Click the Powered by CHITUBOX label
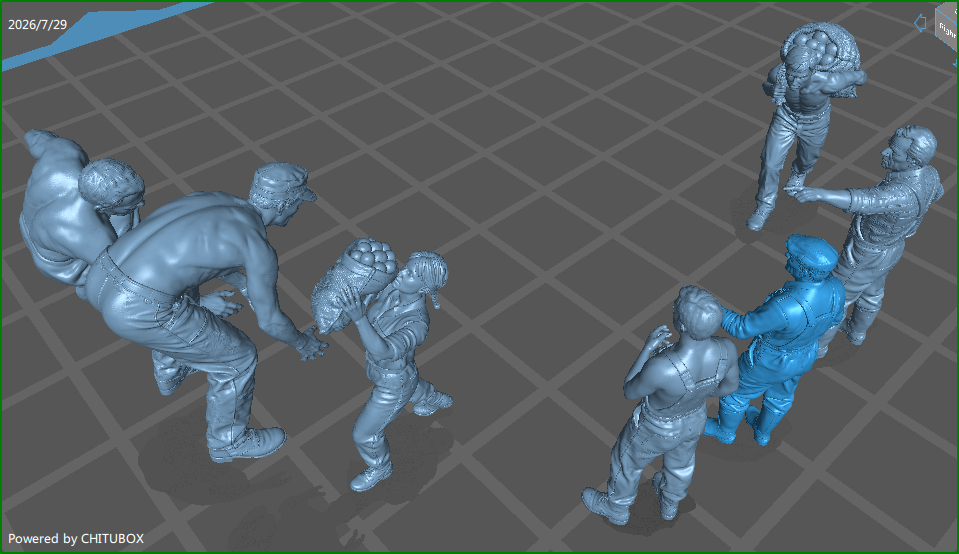This screenshot has height=554, width=959. [76, 539]
